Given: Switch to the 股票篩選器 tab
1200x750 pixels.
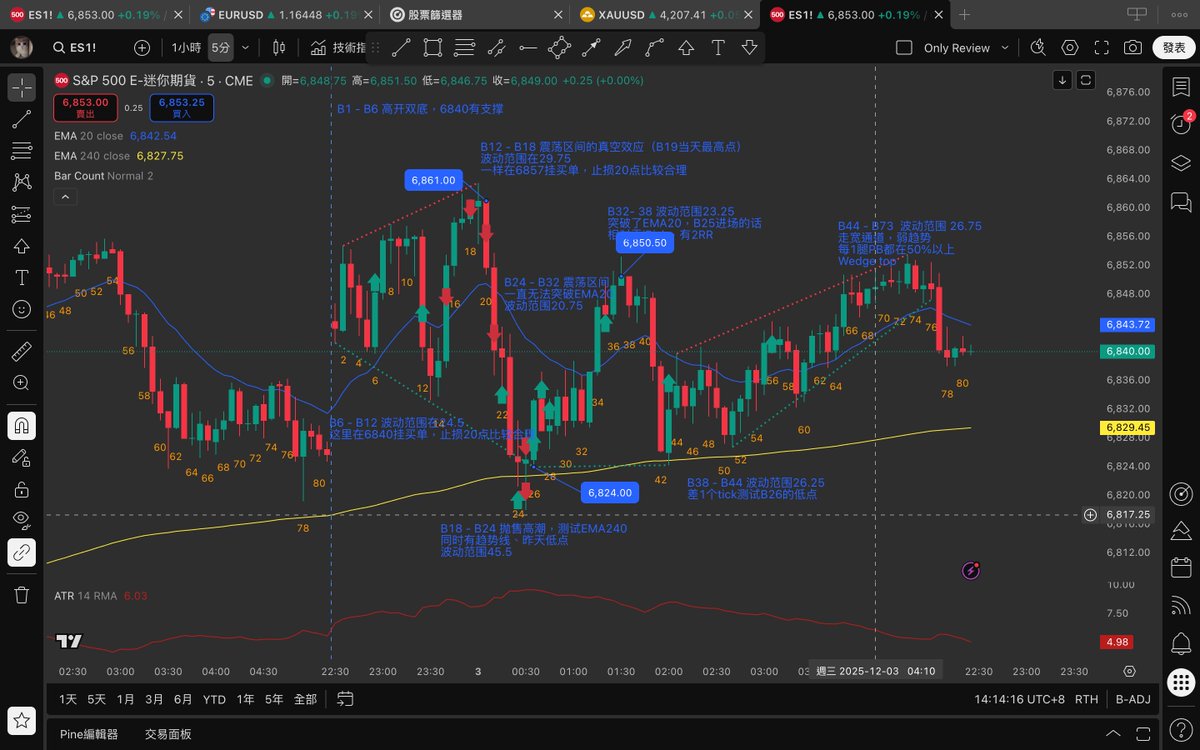Looking at the screenshot, I should [476, 15].
